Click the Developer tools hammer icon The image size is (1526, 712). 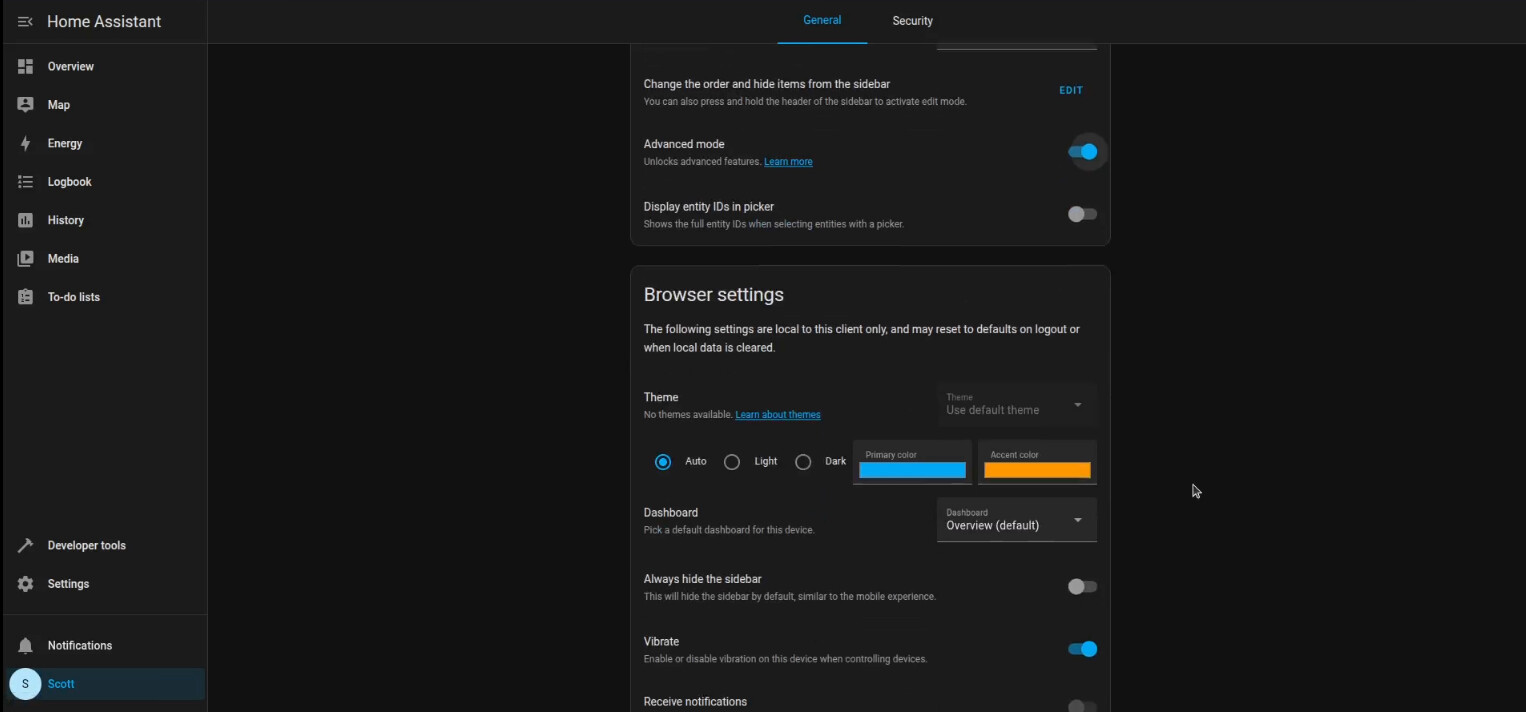click(x=26, y=545)
